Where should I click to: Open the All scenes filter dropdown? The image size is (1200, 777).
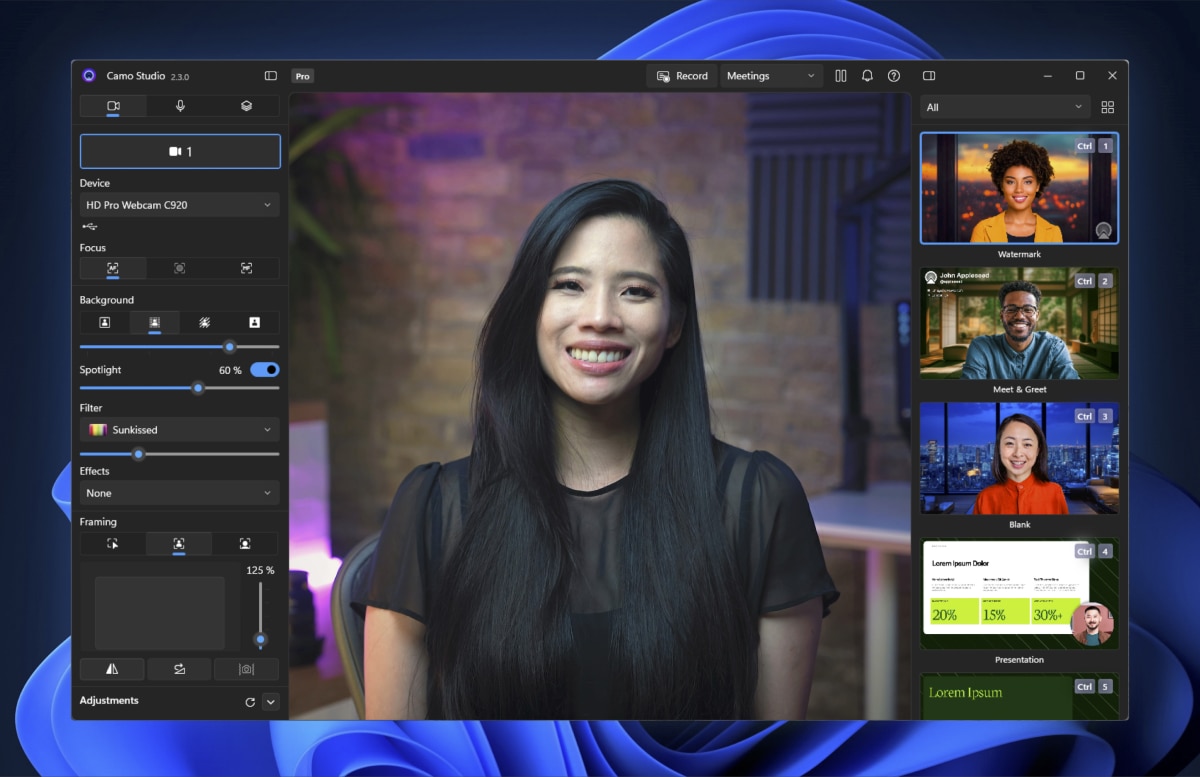1005,107
